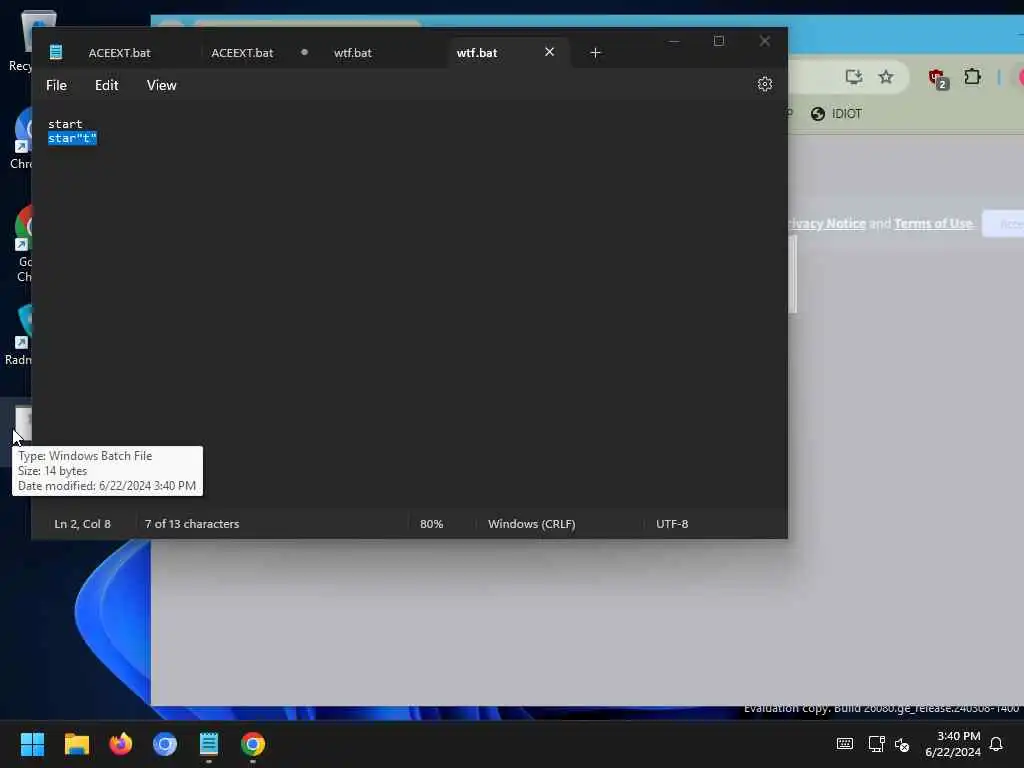This screenshot has width=1024, height=768.
Task: Open the red shield extension icon in Chrome
Action: coord(938,78)
